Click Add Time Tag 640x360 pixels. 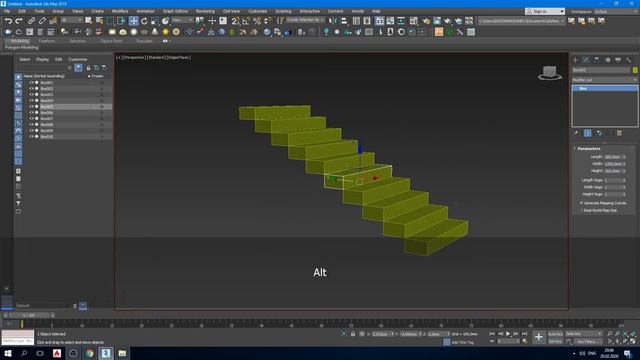462,342
